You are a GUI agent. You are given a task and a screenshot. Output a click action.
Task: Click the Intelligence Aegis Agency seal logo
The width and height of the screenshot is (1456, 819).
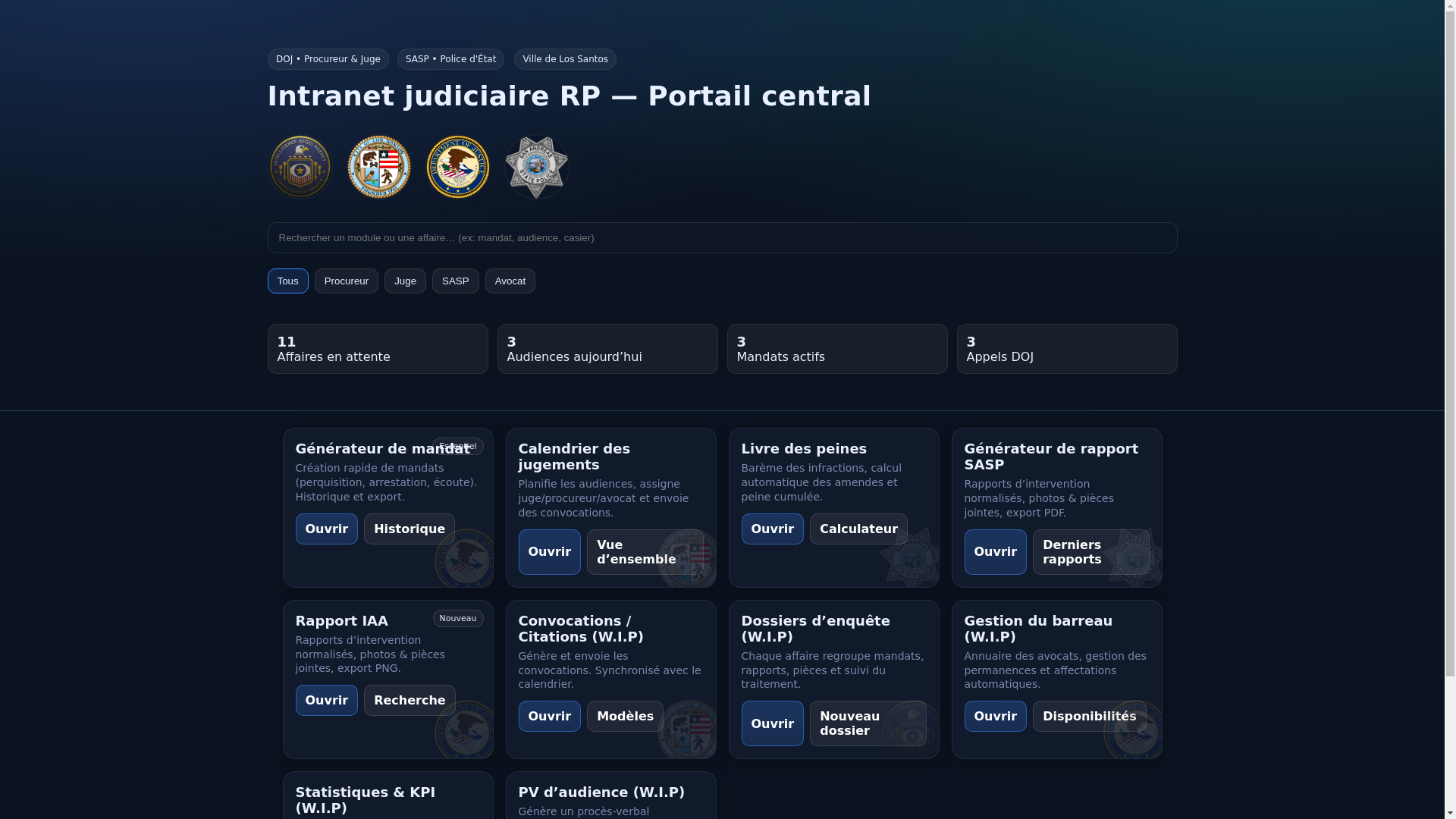(x=300, y=167)
